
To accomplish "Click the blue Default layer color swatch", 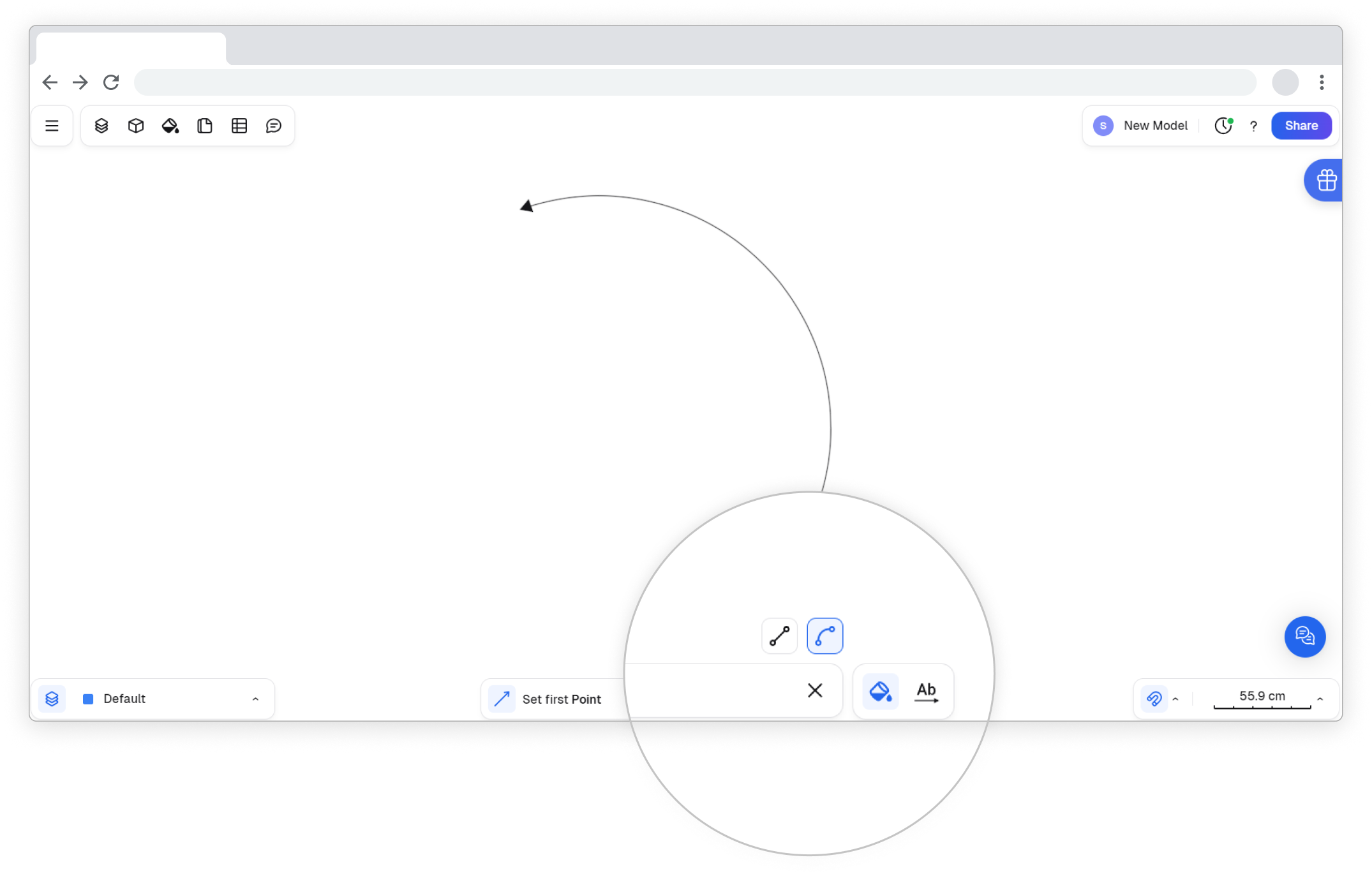I will click(89, 699).
